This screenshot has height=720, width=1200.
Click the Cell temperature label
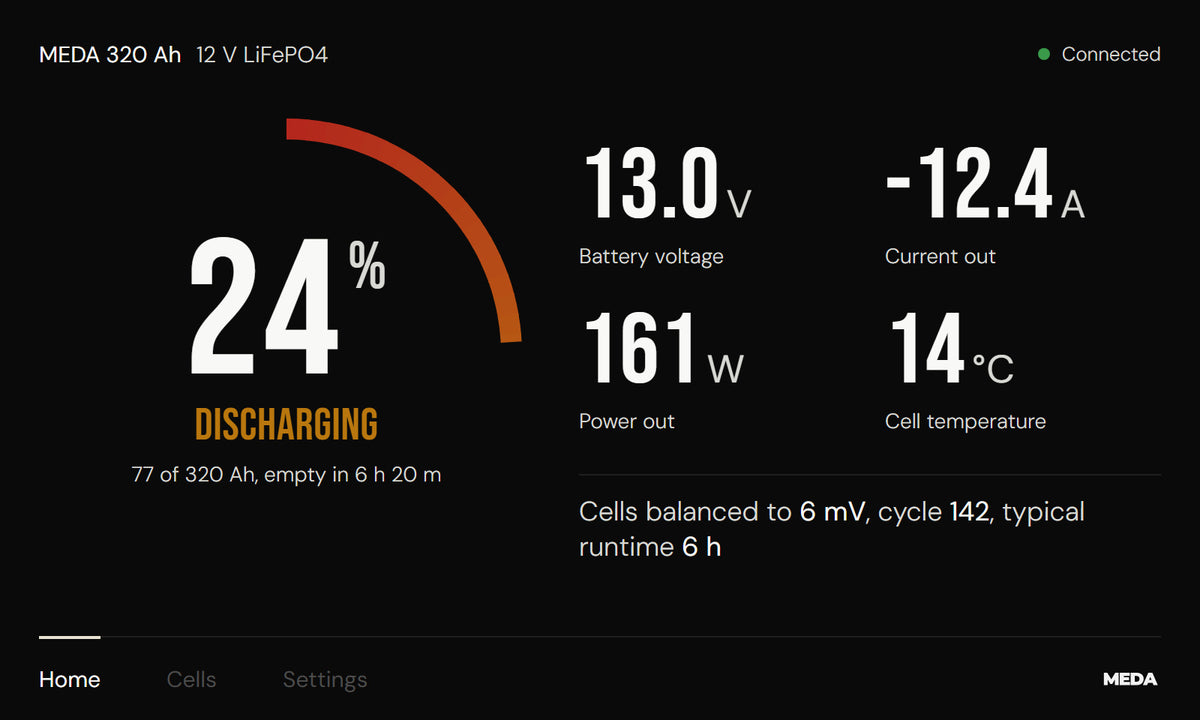click(x=965, y=422)
